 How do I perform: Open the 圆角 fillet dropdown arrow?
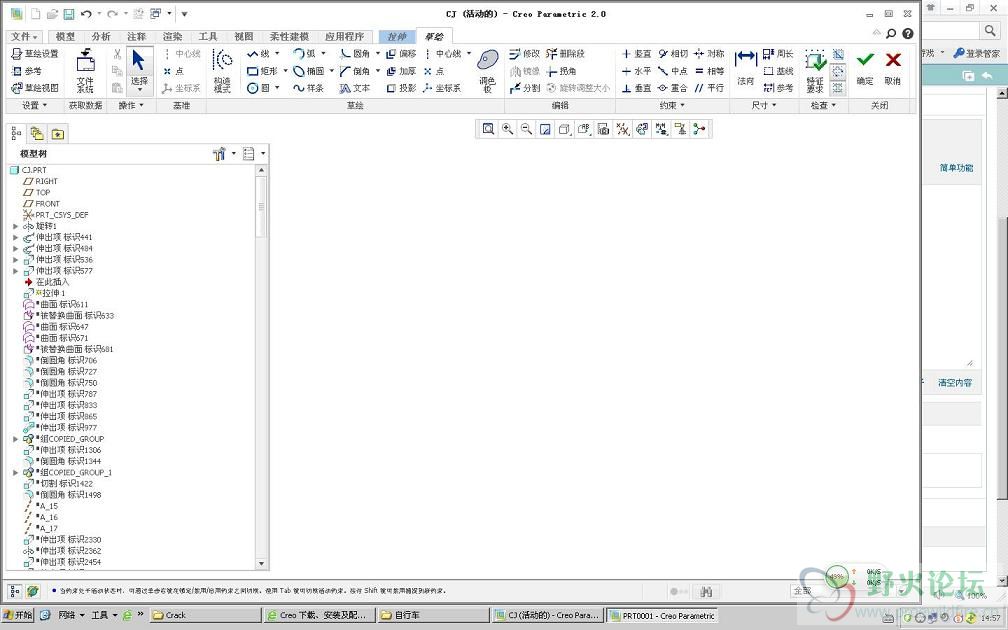[377, 54]
